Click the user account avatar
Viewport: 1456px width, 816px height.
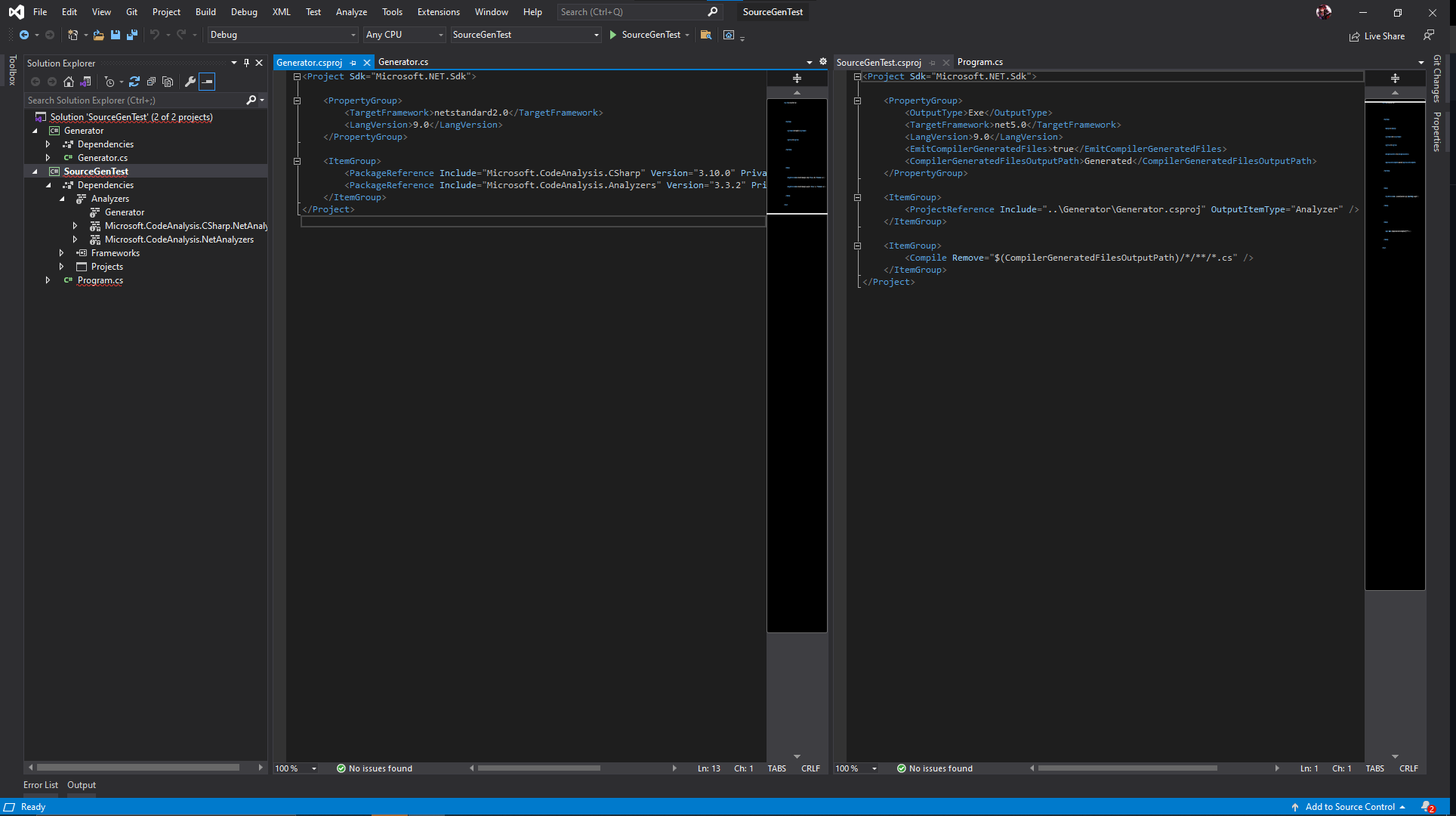[x=1324, y=12]
